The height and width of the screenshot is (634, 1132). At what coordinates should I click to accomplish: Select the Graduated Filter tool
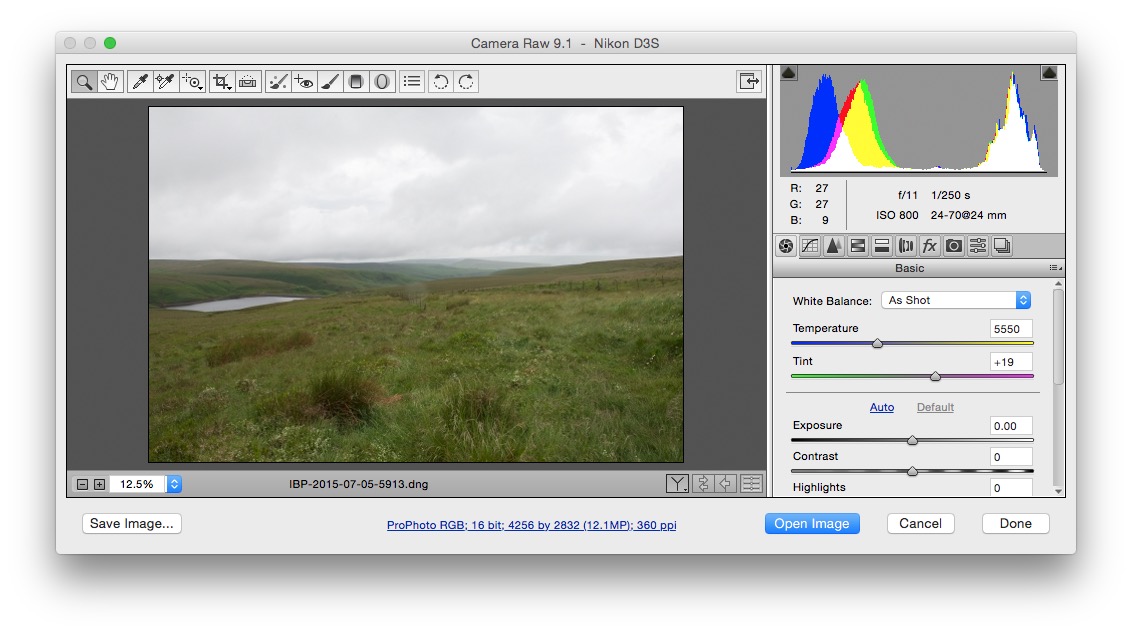[356, 82]
